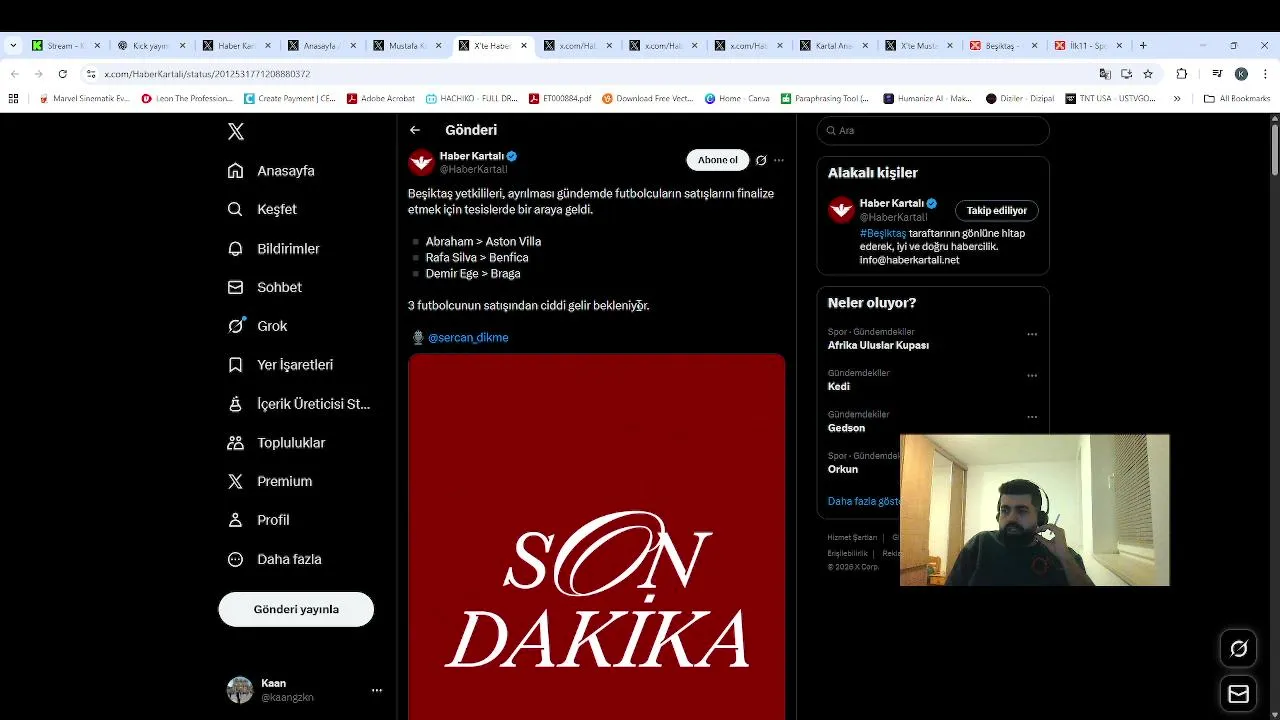Viewport: 1280px width, 720px height.
Task: Open Canva bookmark in bookmarks bar
Action: [735, 98]
